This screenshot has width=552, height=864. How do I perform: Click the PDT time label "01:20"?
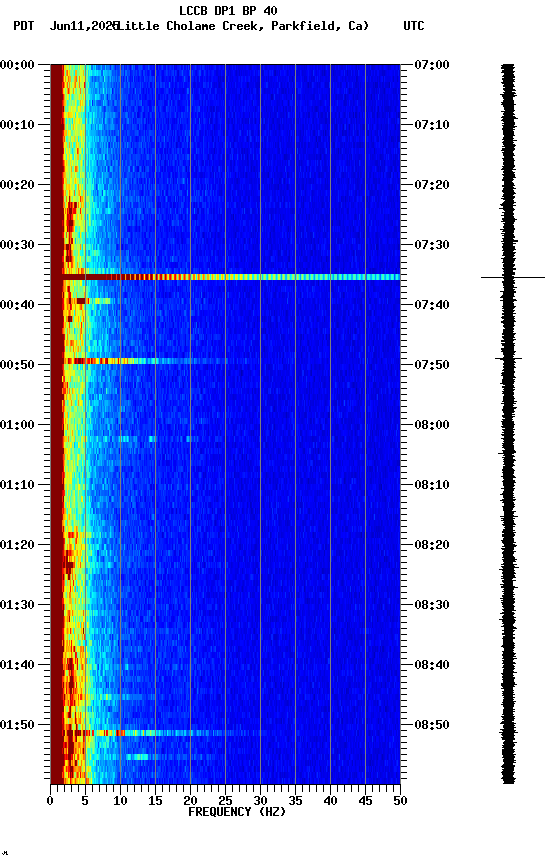(x=18, y=546)
